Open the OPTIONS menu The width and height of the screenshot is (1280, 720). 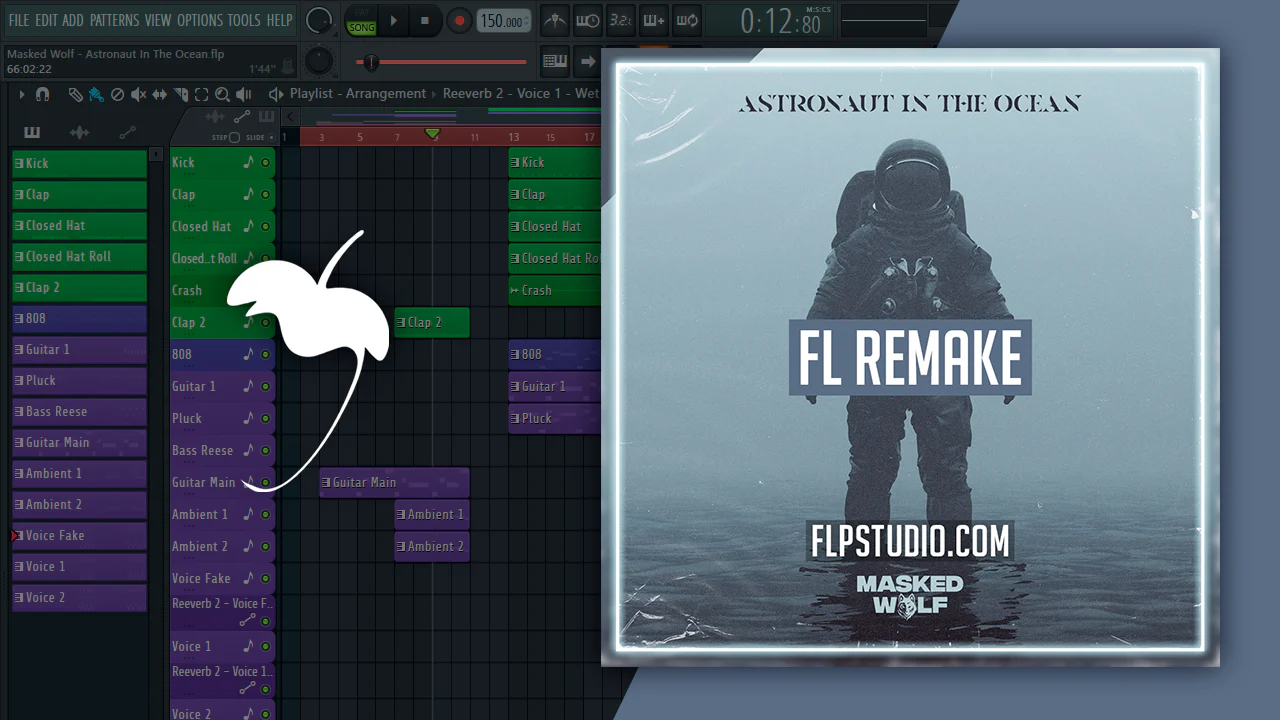[x=200, y=20]
